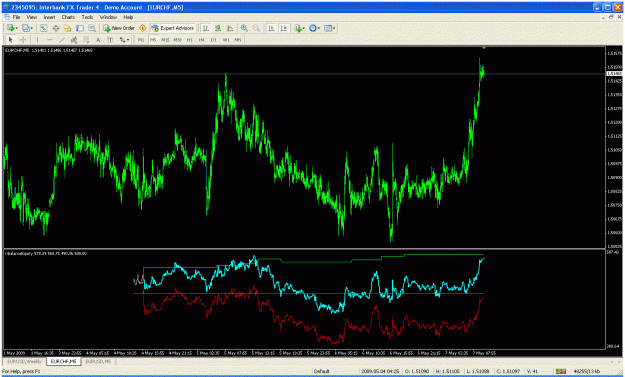The width and height of the screenshot is (625, 377).
Task: Switch to the EURUSD,Weekly chart tab
Action: click(24, 361)
